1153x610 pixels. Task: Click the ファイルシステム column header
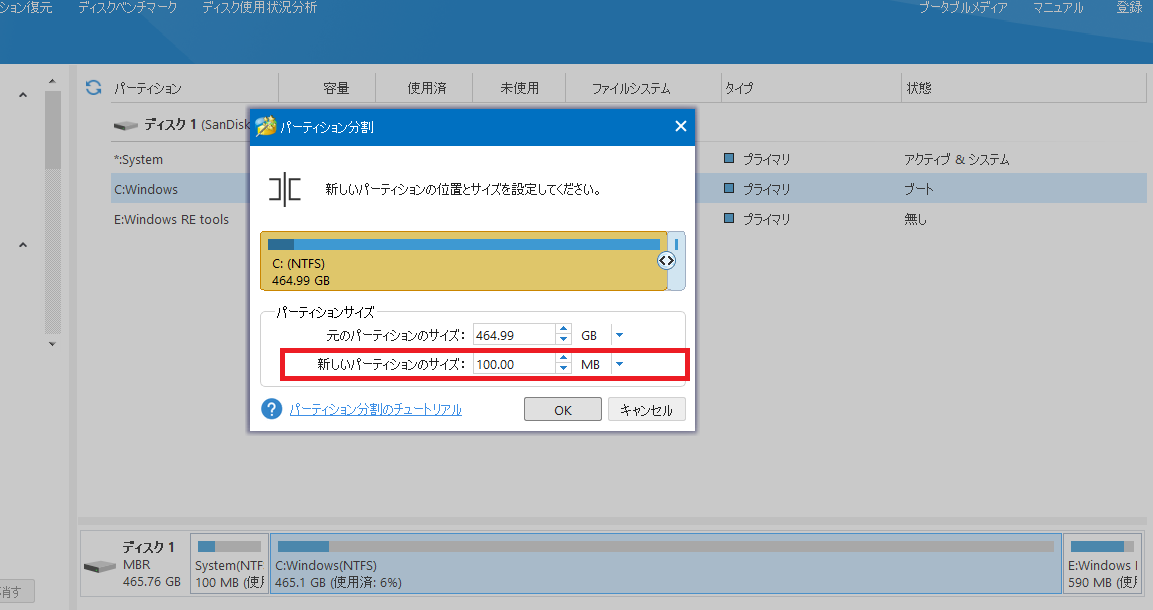click(631, 88)
